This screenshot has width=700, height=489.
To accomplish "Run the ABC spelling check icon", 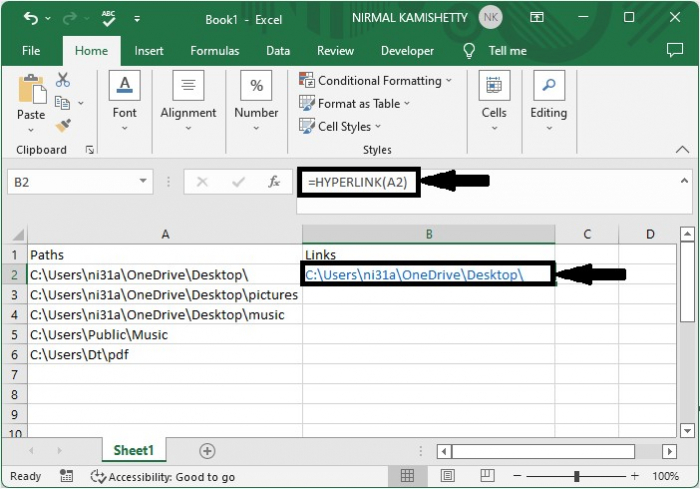I will pos(108,18).
